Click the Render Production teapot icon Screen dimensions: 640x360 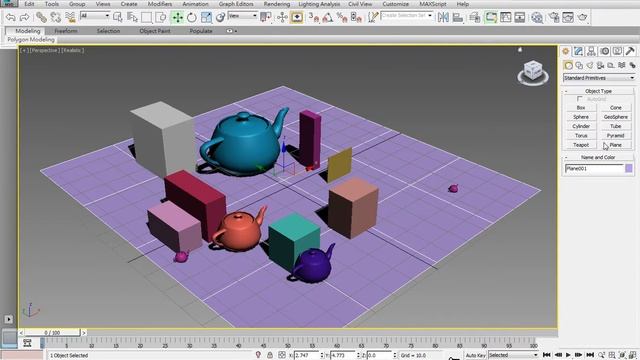[582, 17]
